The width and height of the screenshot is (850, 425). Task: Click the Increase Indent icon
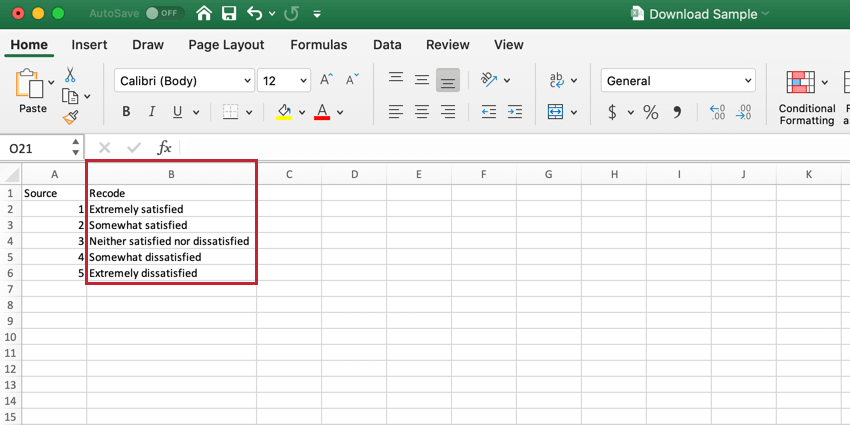pos(514,112)
